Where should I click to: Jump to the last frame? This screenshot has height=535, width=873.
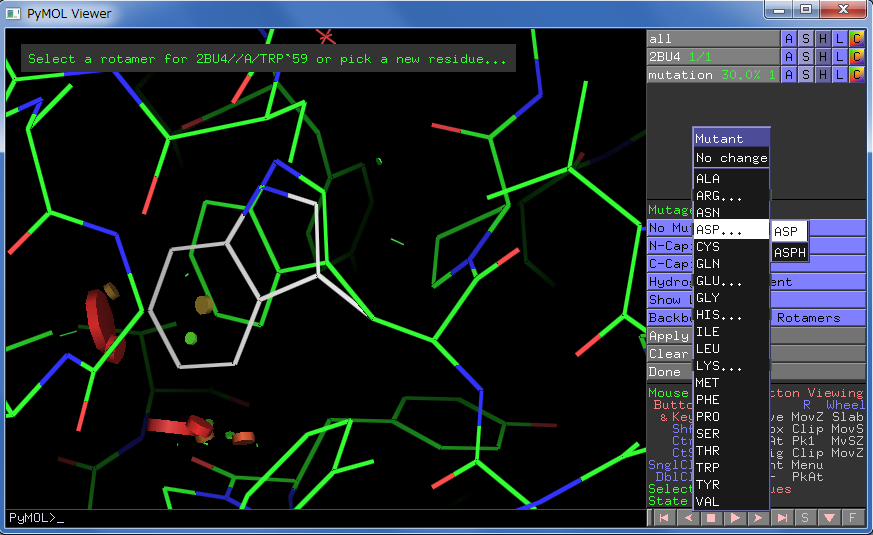pos(782,518)
